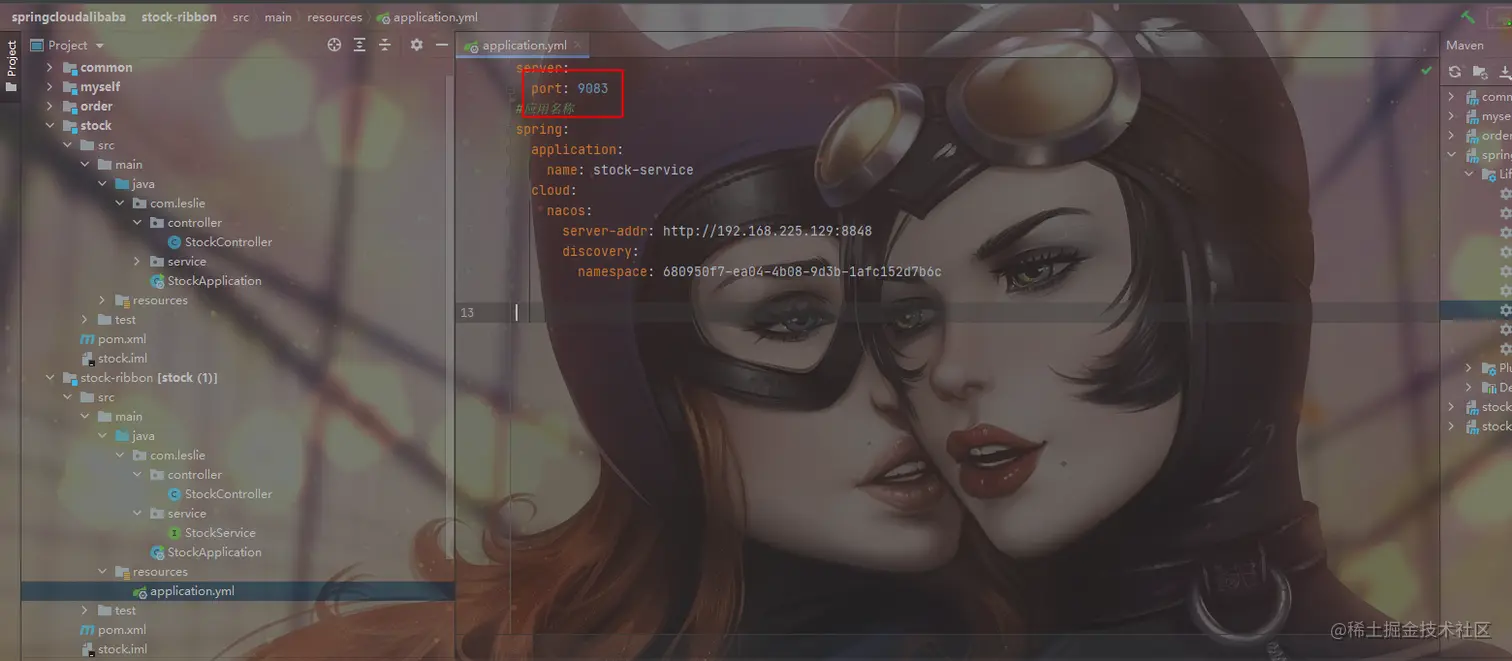Viewport: 1512px width, 661px height.
Task: Expand test folder under stock module
Action: (85, 320)
